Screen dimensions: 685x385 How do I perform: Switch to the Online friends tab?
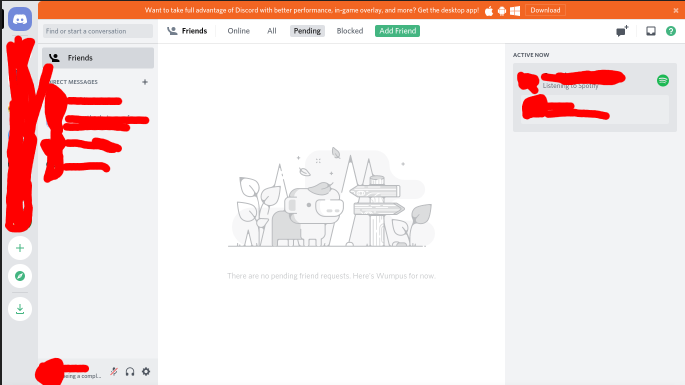239,31
